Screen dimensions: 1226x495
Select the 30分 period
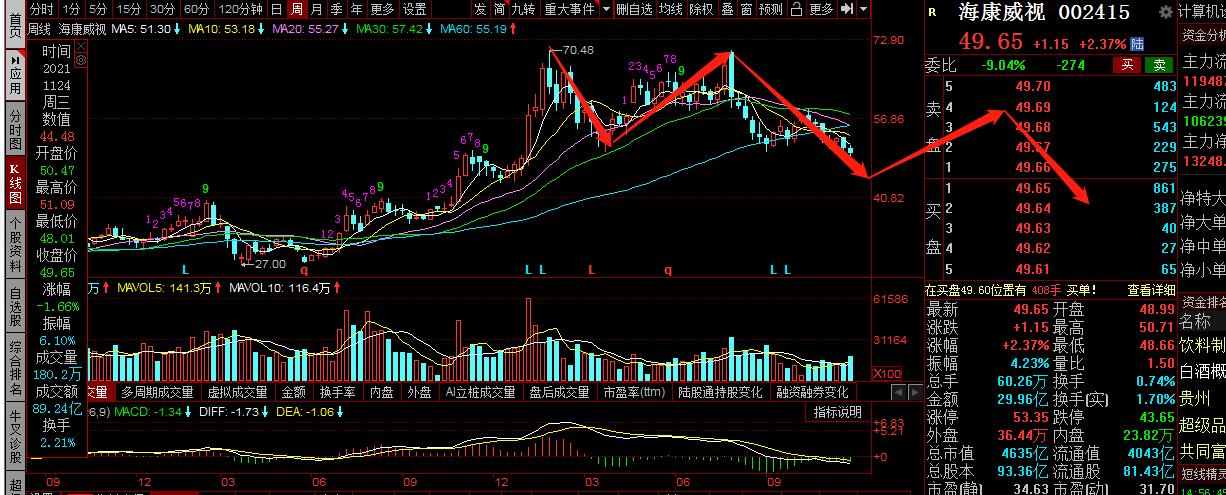[163, 9]
